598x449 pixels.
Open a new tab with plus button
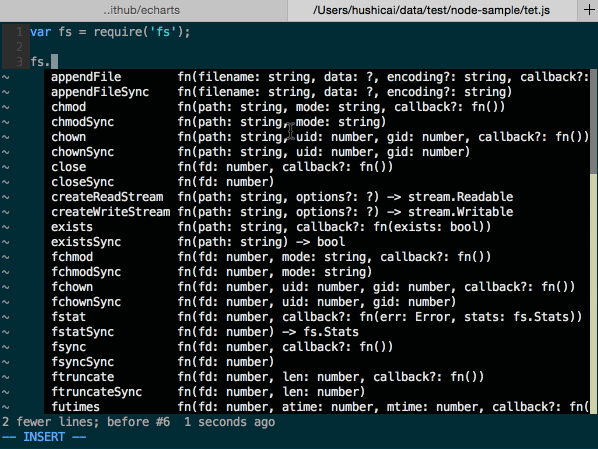[x=588, y=10]
